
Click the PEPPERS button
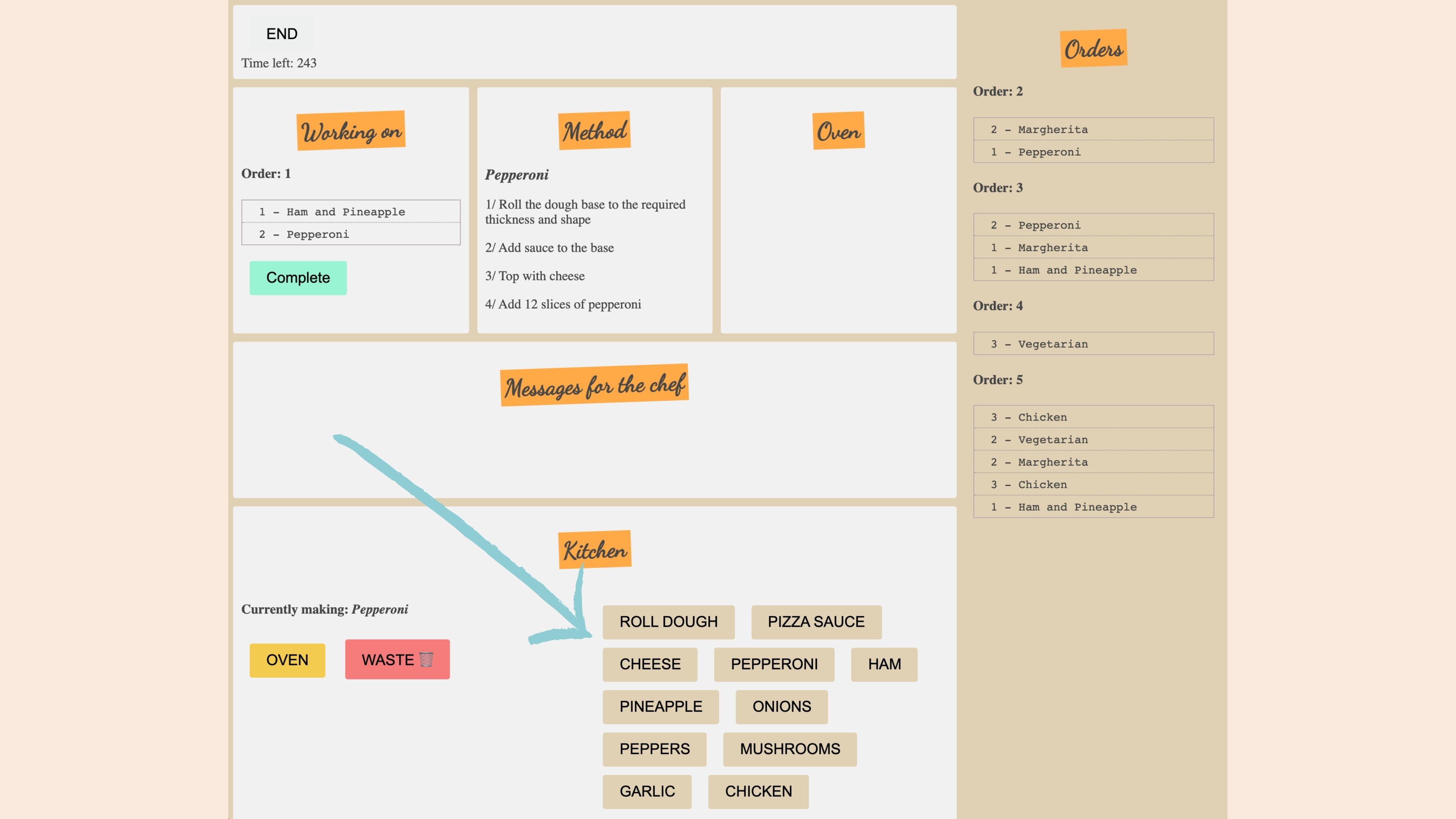[x=654, y=749]
